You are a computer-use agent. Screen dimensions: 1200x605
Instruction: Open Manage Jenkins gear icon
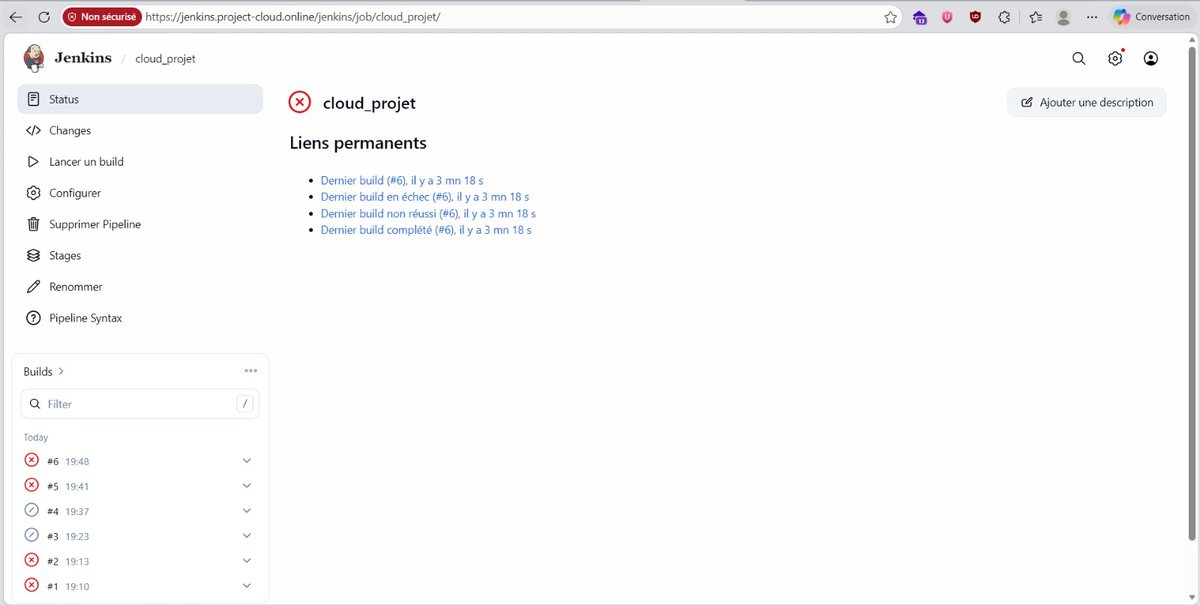tap(1115, 59)
